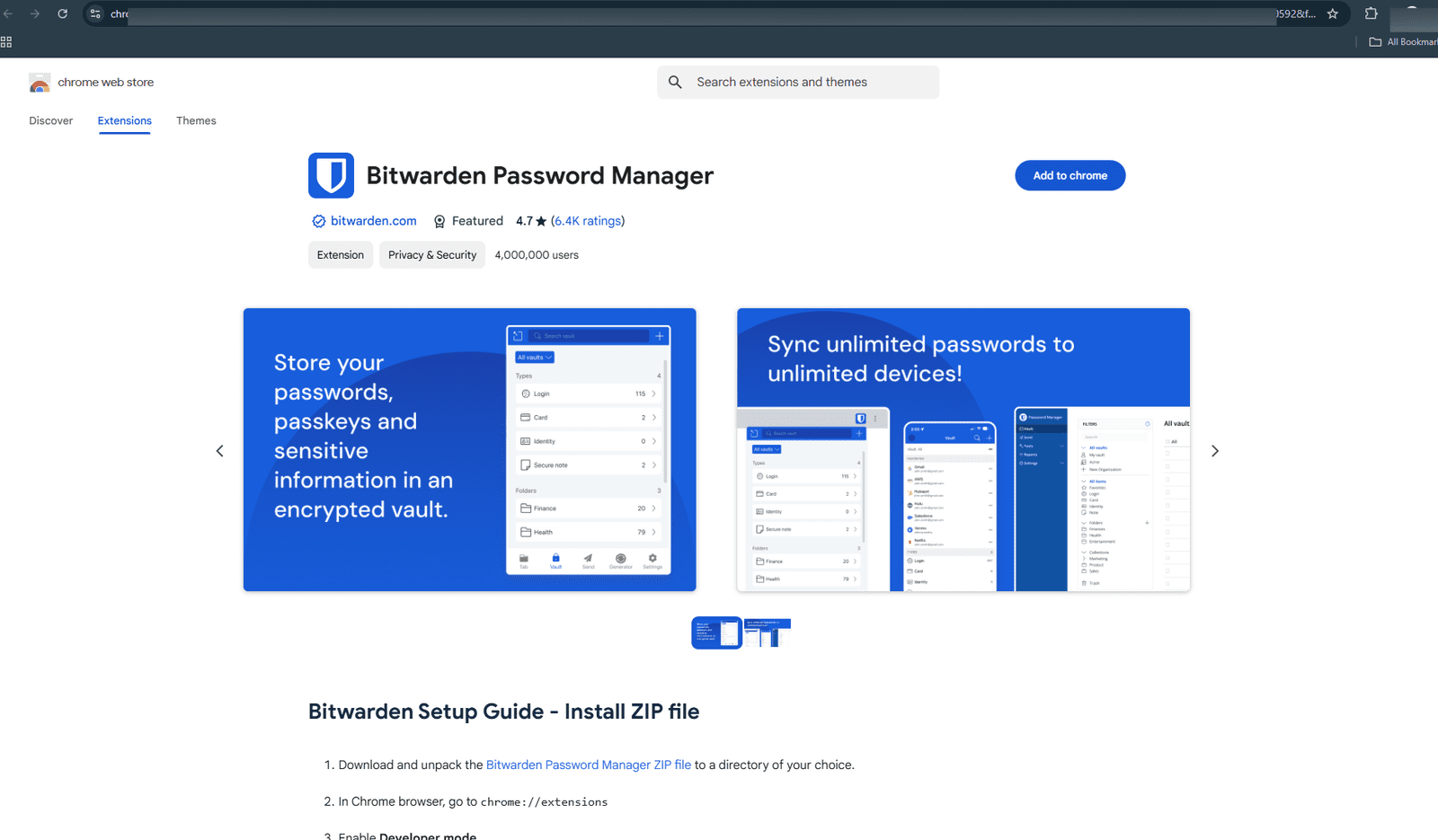Switch to the Themes tab
The height and width of the screenshot is (840, 1438).
[x=196, y=120]
